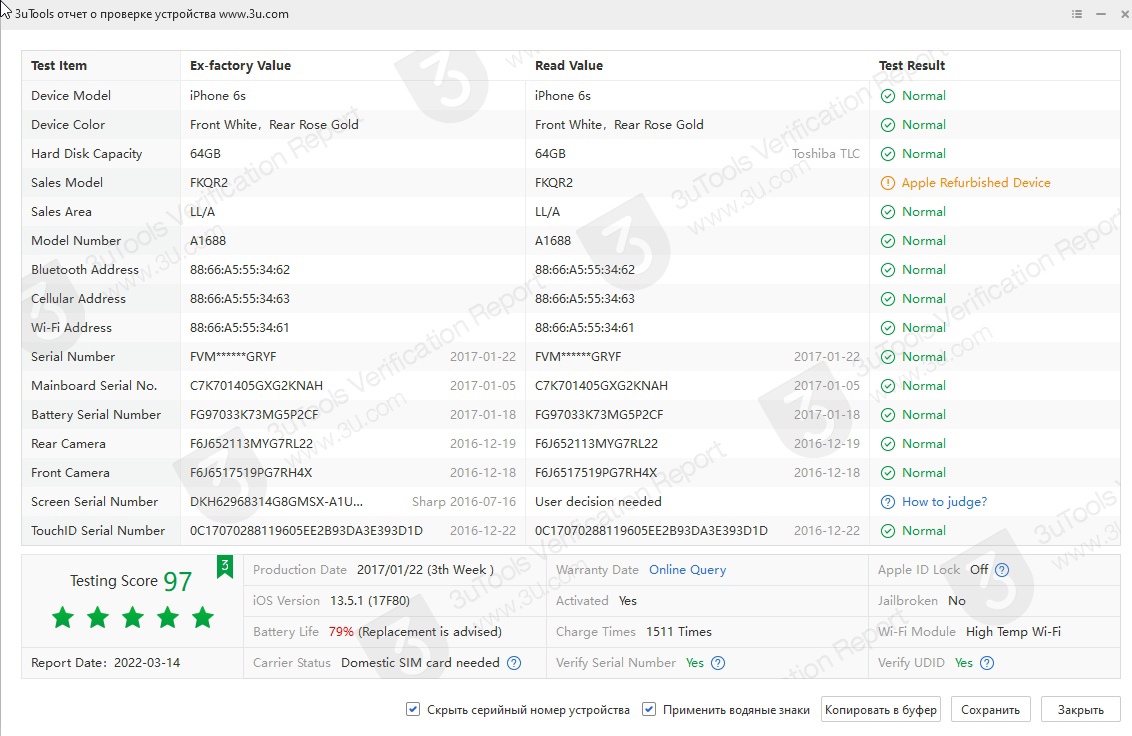
Task: Click the green check icon in Device Model row
Action: point(888,96)
